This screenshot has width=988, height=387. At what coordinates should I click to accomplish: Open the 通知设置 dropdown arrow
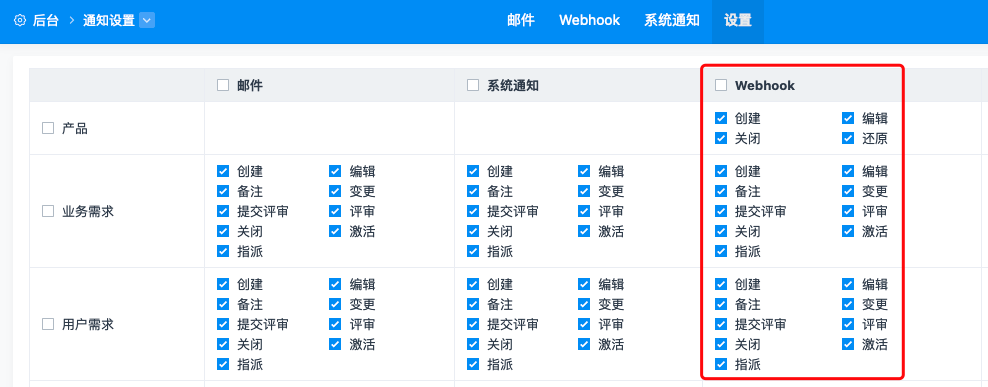coord(147,20)
